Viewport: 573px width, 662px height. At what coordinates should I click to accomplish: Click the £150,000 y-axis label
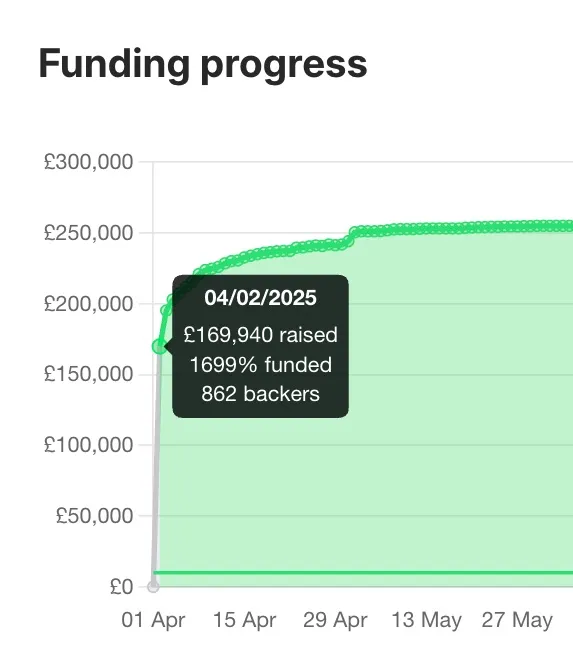[x=89, y=374]
